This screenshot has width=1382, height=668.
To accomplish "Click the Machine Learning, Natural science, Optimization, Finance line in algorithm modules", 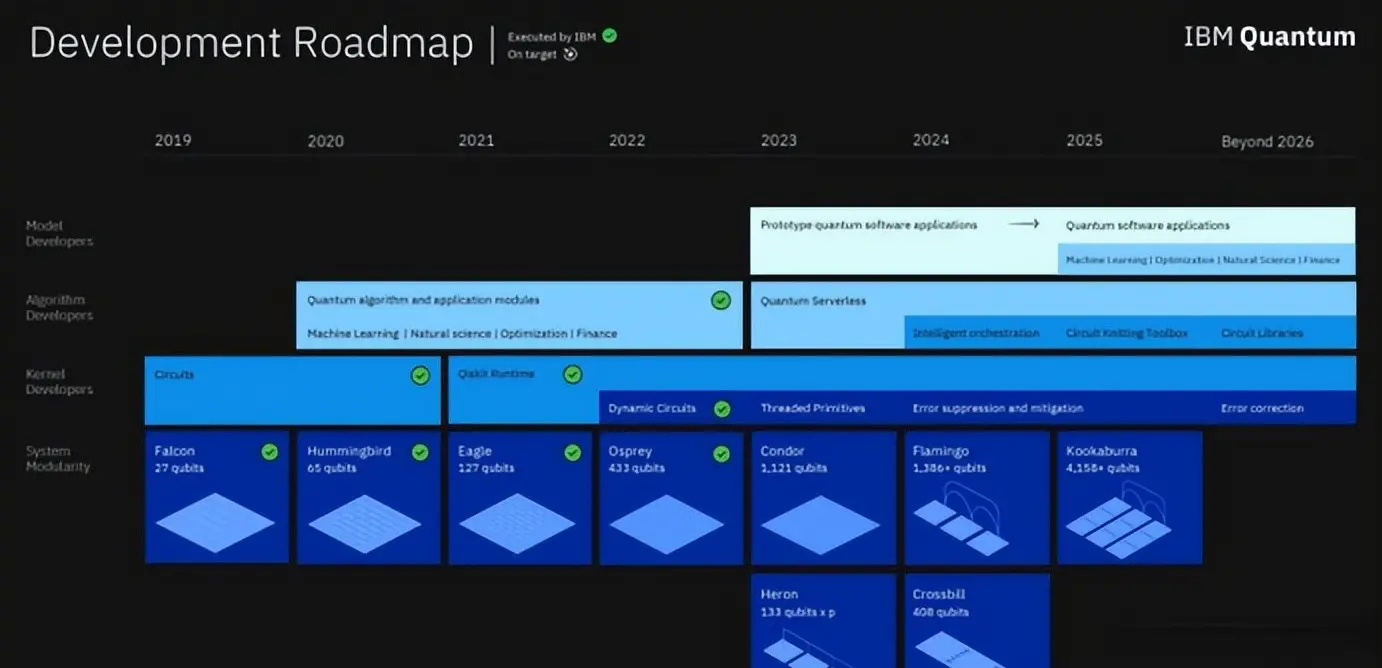I will point(462,334).
